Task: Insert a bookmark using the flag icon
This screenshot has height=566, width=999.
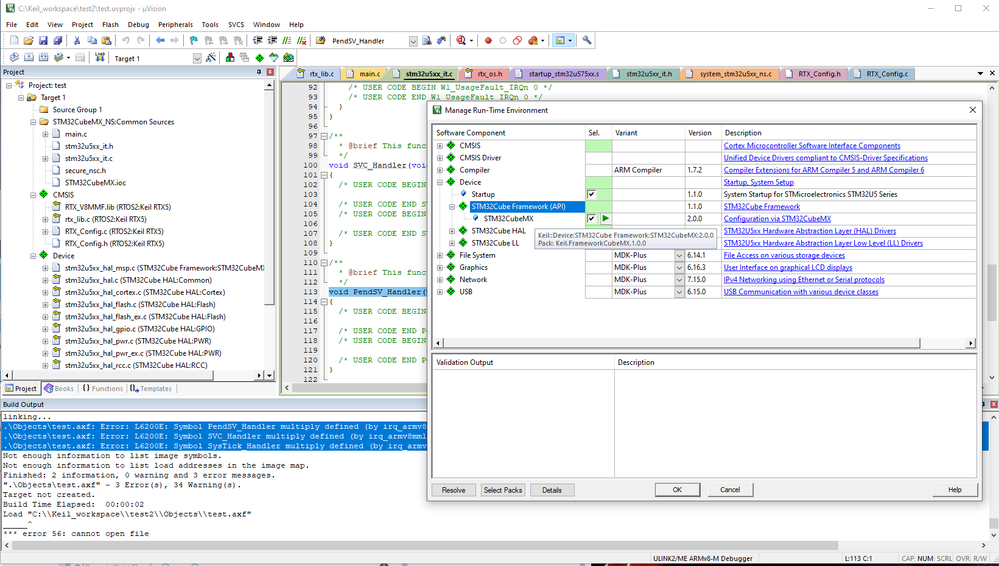Action: [194, 41]
